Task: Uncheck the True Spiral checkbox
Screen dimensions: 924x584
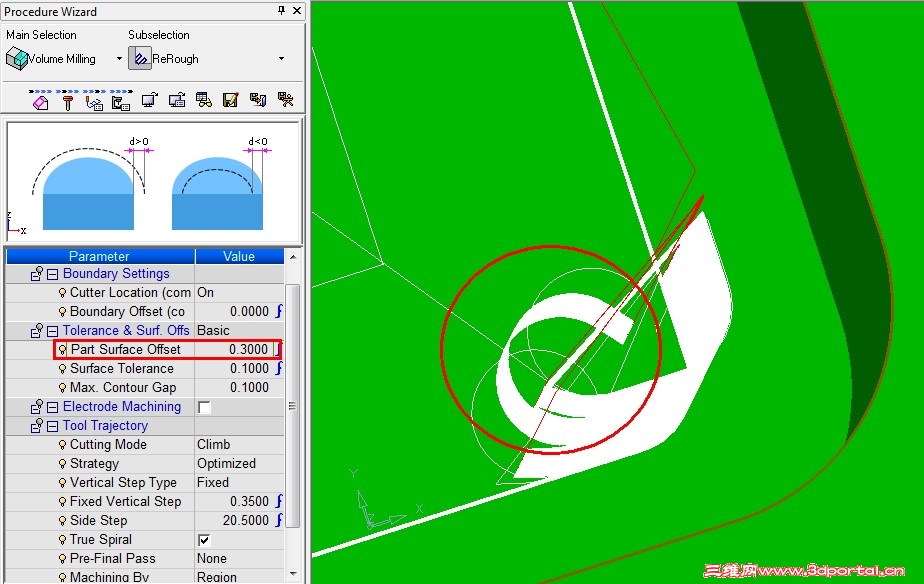Action: [x=204, y=540]
